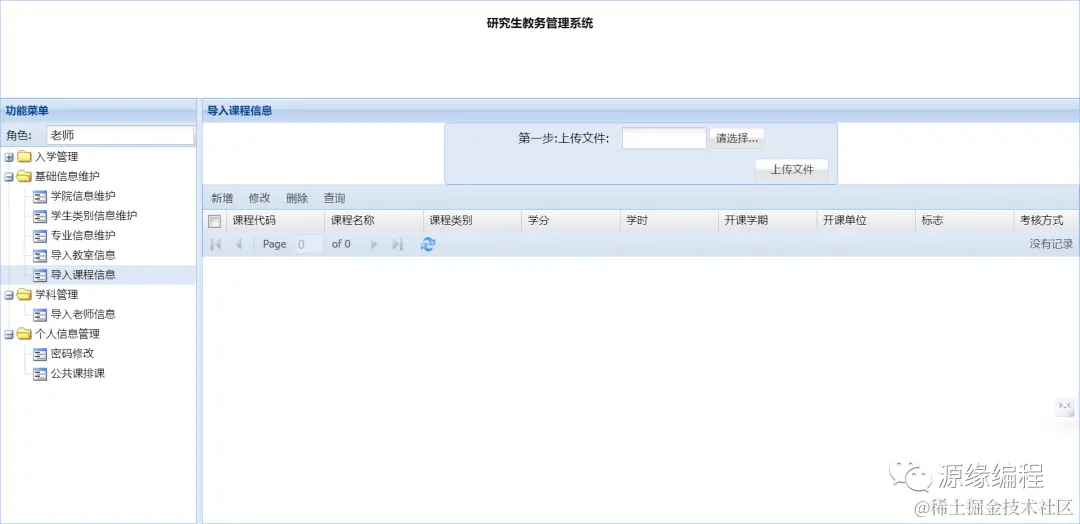The height and width of the screenshot is (524, 1080).
Task: Click the 开课单位 column header
Action: pos(866,221)
